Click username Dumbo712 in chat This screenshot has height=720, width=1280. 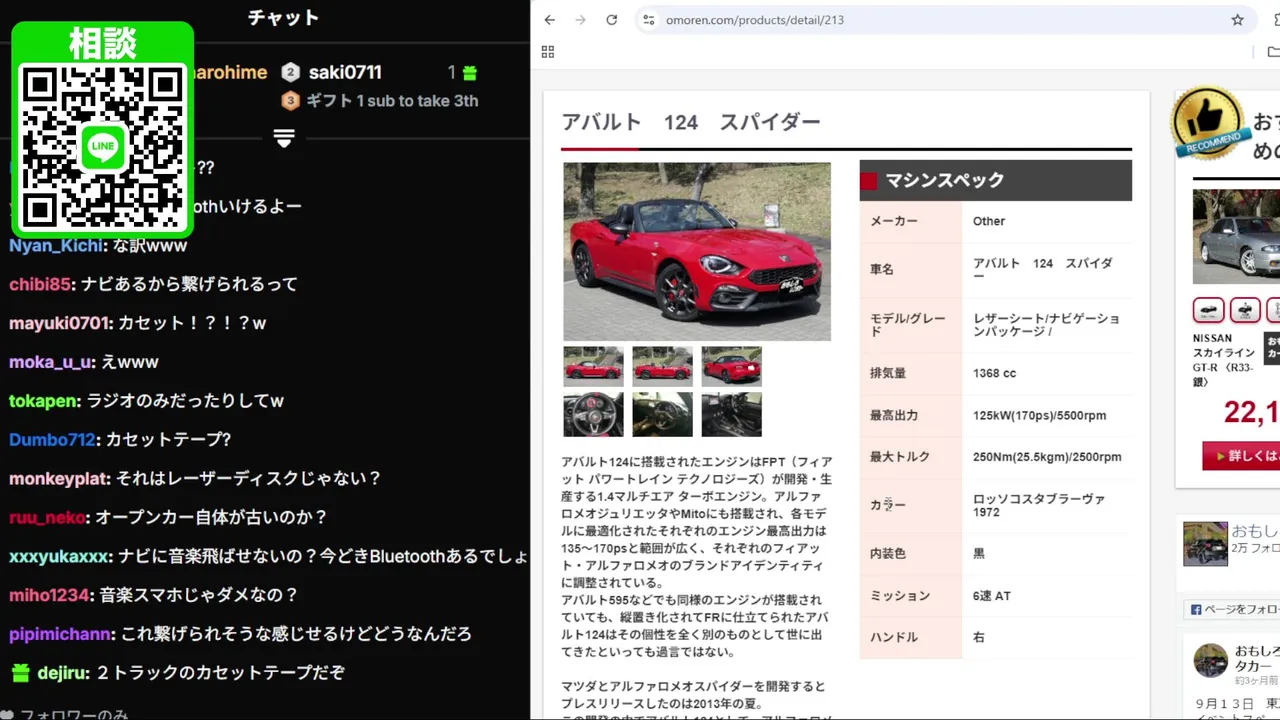[52, 440]
